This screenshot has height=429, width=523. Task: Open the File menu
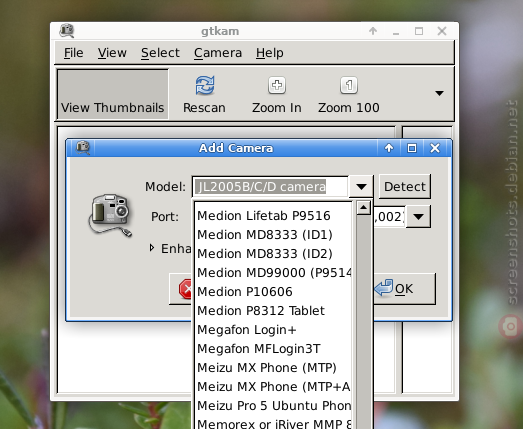click(73, 53)
